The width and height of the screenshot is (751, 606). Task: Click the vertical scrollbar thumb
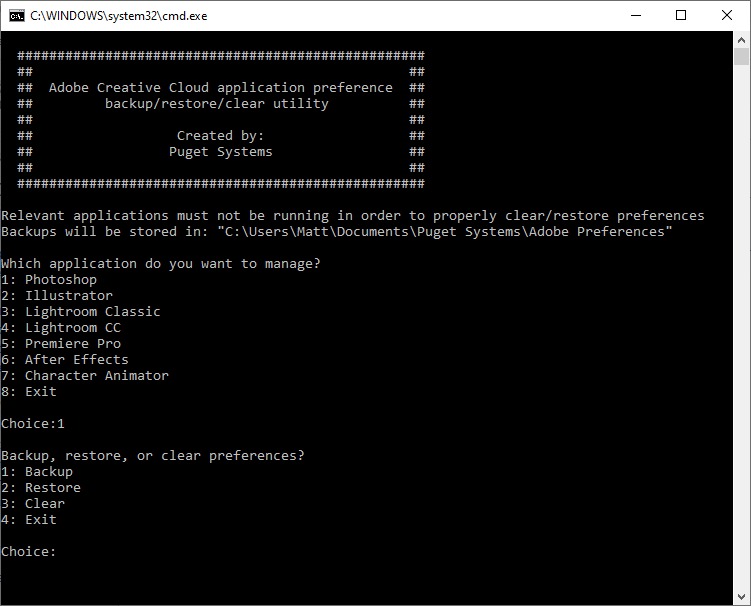741,57
